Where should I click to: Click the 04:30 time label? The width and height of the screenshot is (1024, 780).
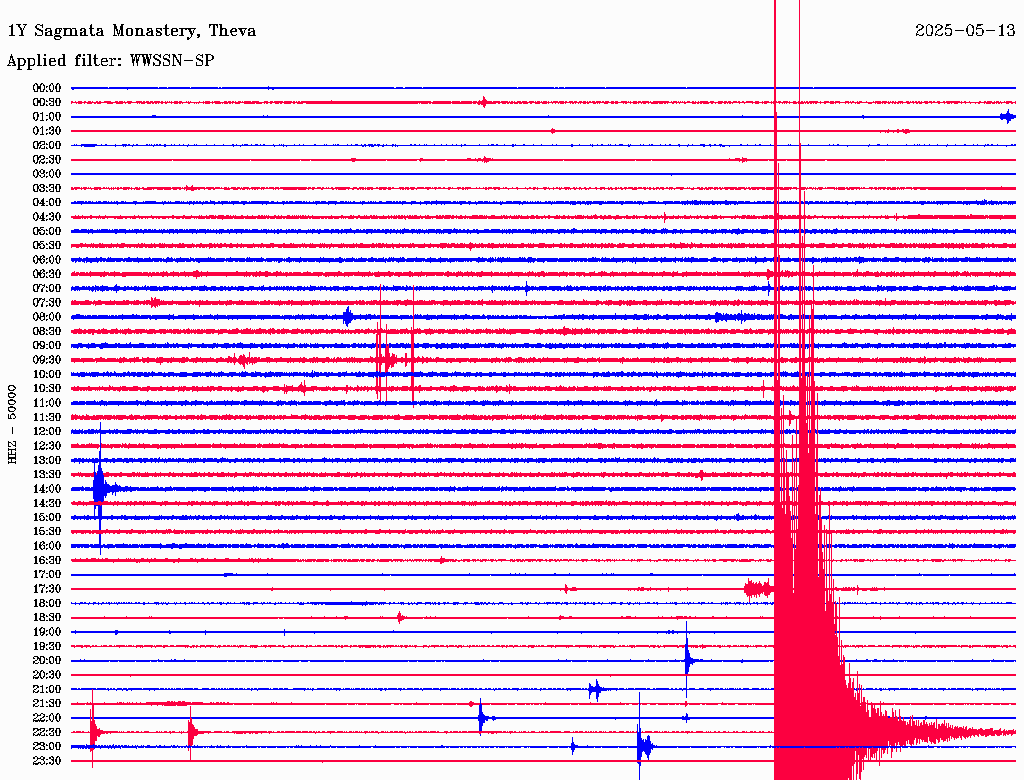coord(47,217)
